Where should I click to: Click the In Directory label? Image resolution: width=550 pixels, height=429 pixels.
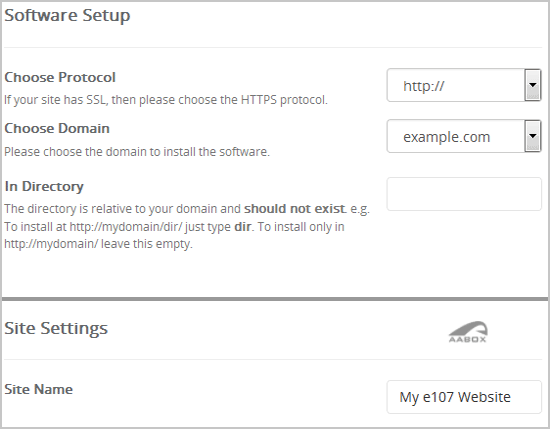[44, 186]
